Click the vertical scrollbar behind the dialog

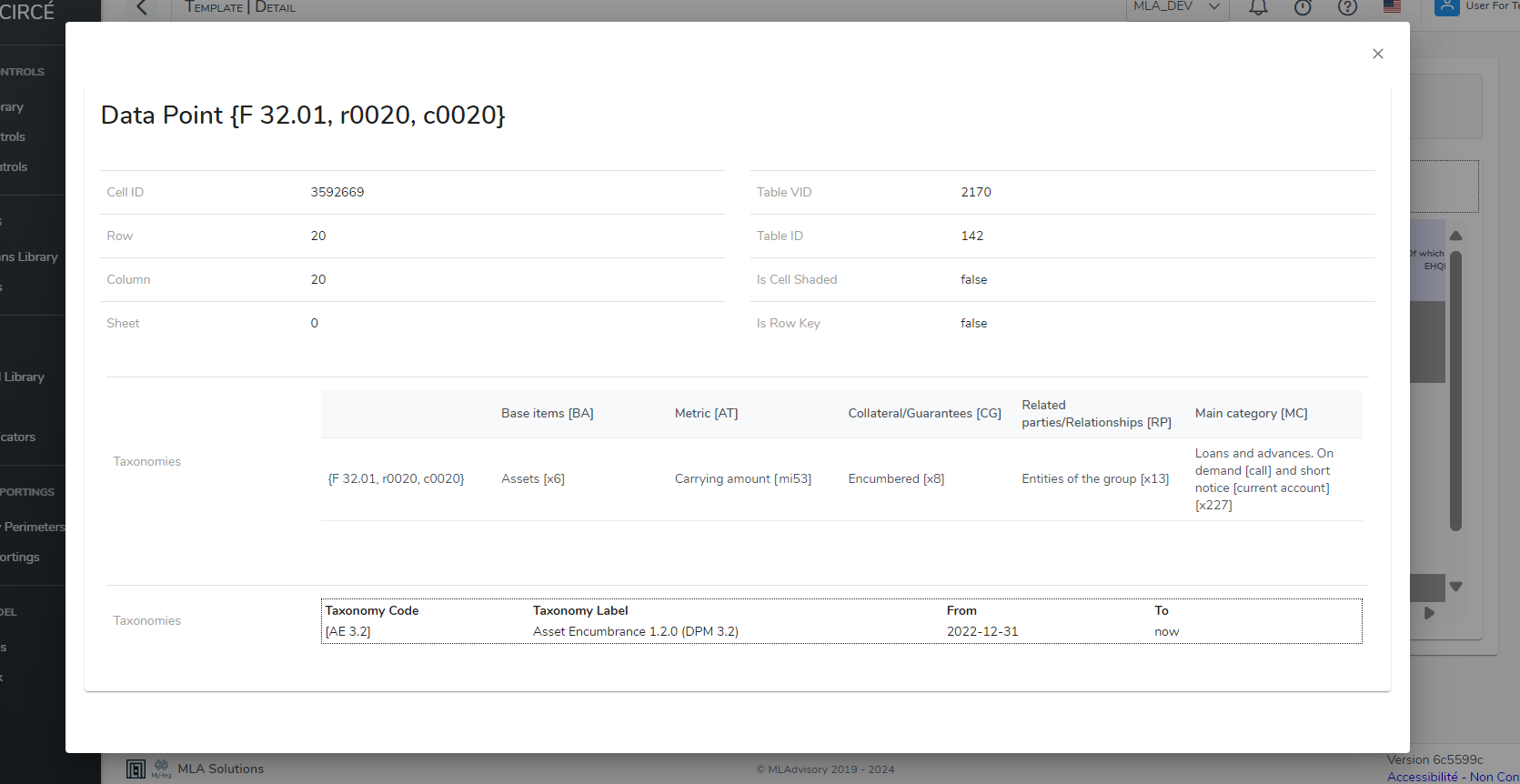1455,391
